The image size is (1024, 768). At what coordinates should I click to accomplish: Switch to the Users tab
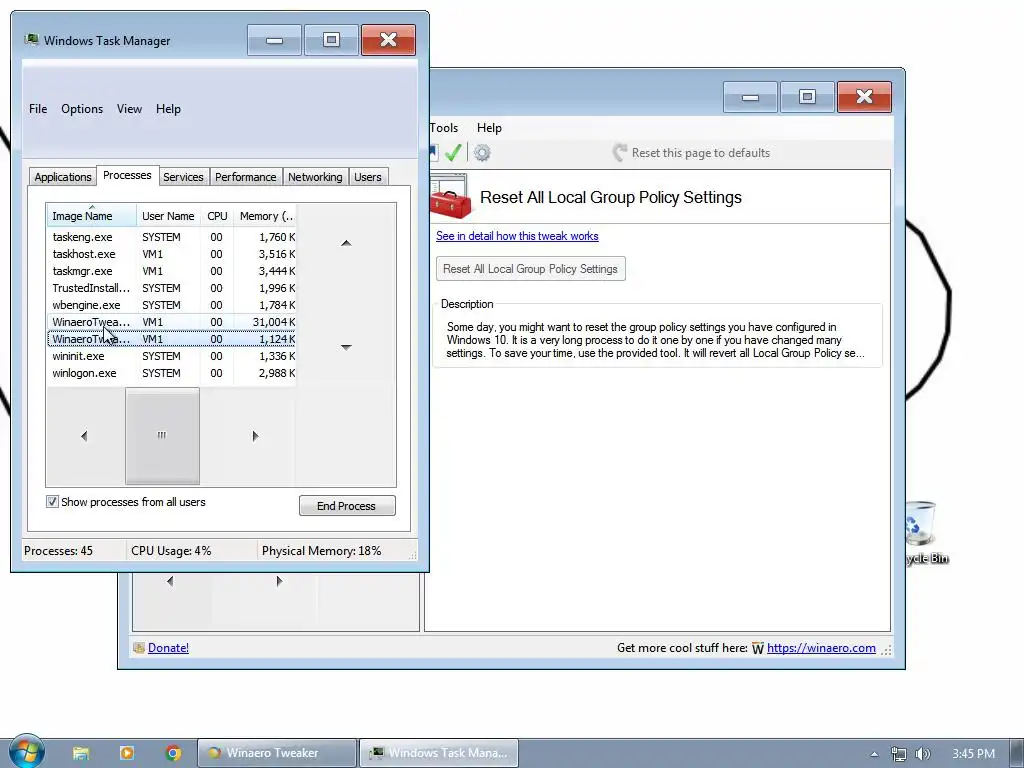click(368, 177)
